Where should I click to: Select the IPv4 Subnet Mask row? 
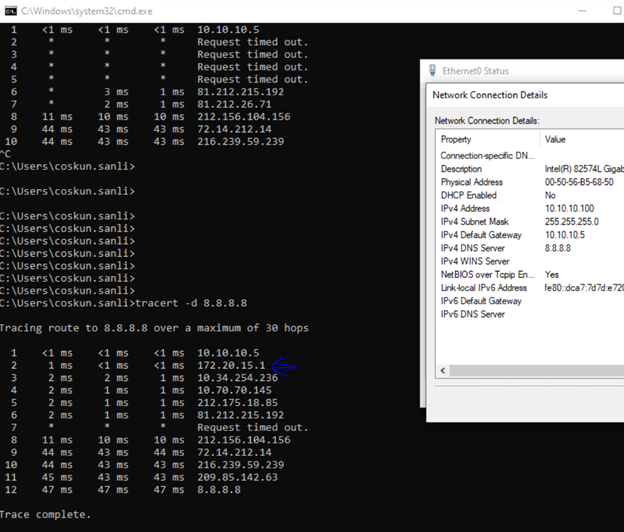(530, 222)
